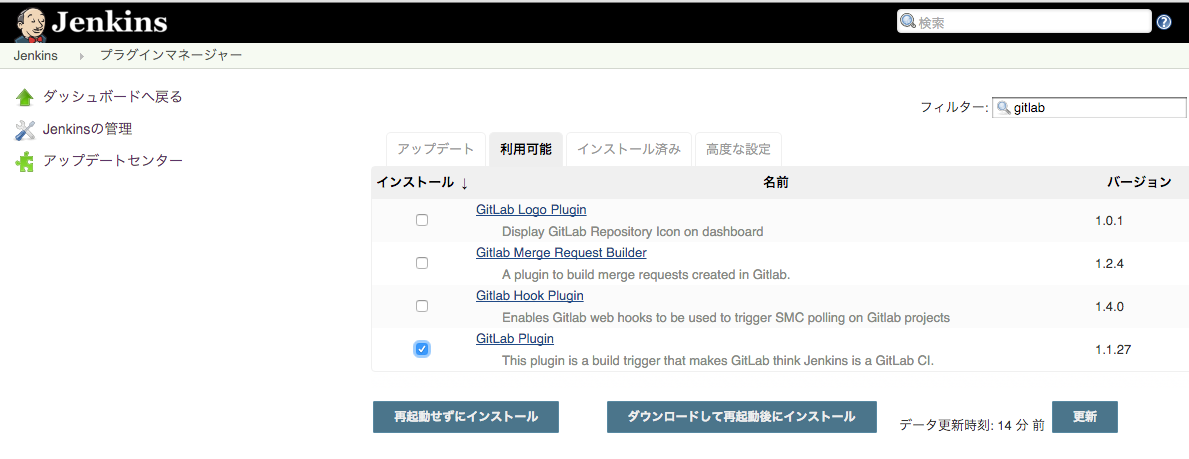Click the フィルター: label
Screen dimensions: 1189x459
[x=955, y=108]
